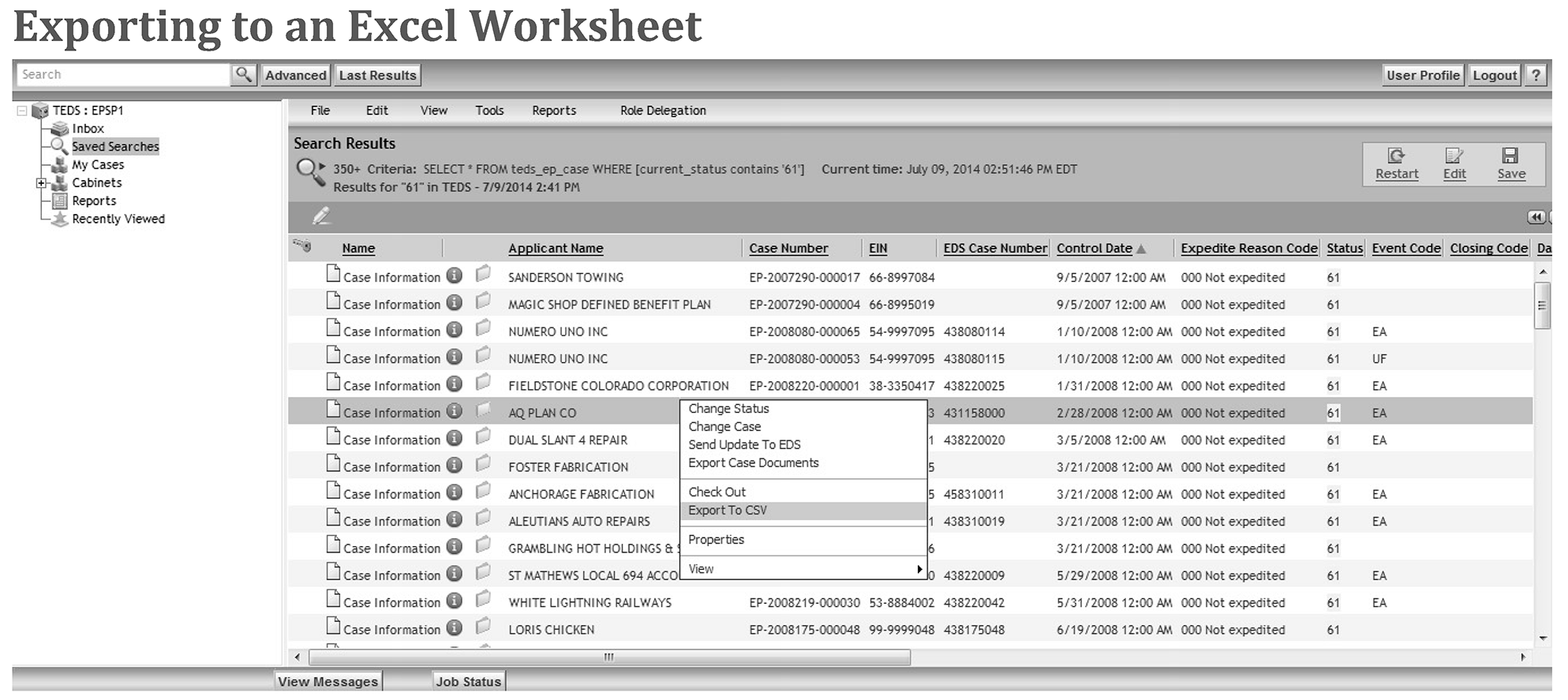This screenshot has height=700, width=1568.
Task: Expand the View submenu arrow
Action: tap(919, 569)
